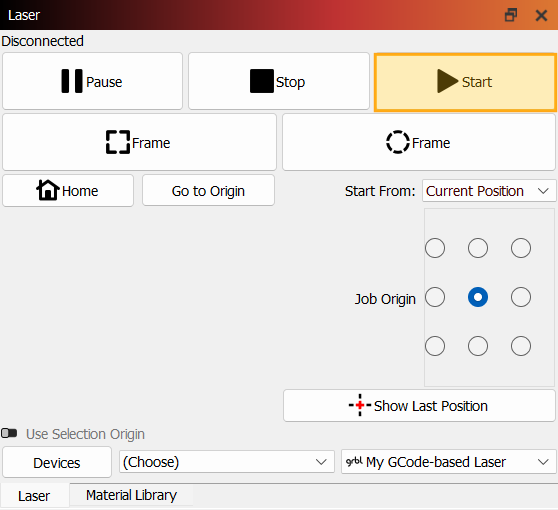
Task: Toggle Use Selection Origin switch
Action: [9, 433]
